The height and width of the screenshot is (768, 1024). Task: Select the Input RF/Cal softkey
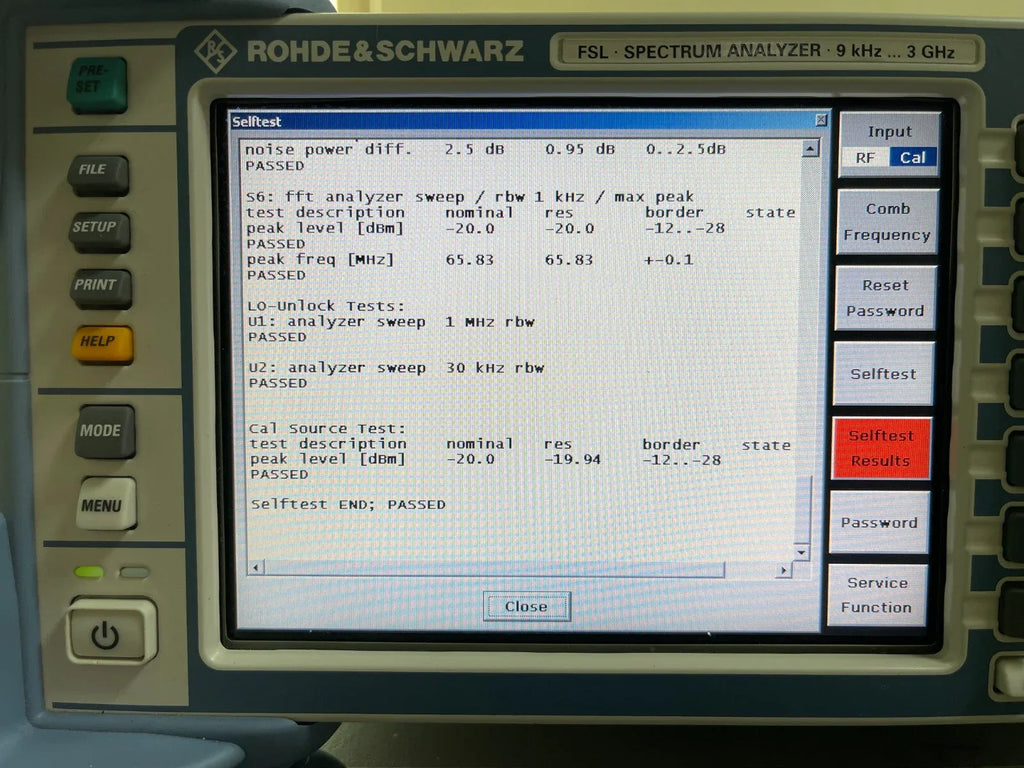889,144
